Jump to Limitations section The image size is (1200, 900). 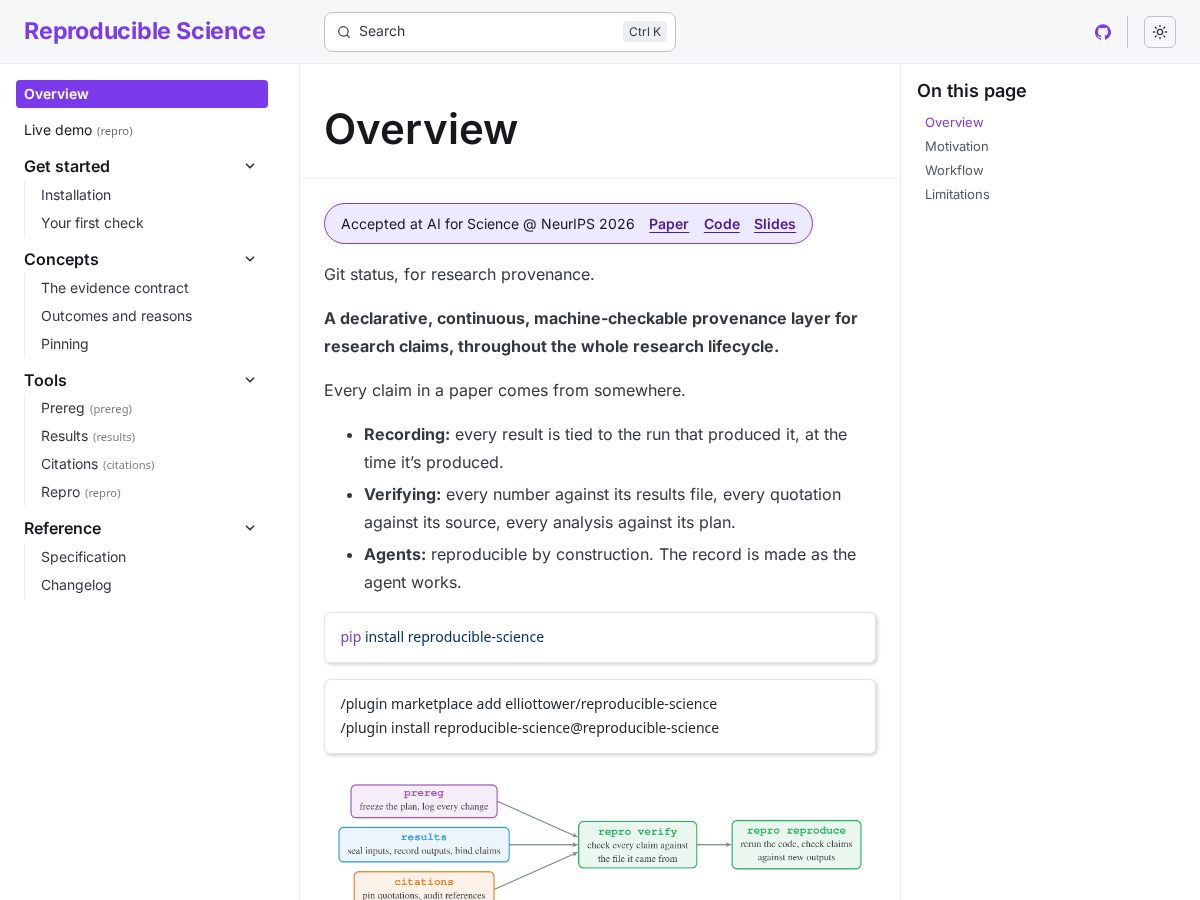tap(957, 194)
